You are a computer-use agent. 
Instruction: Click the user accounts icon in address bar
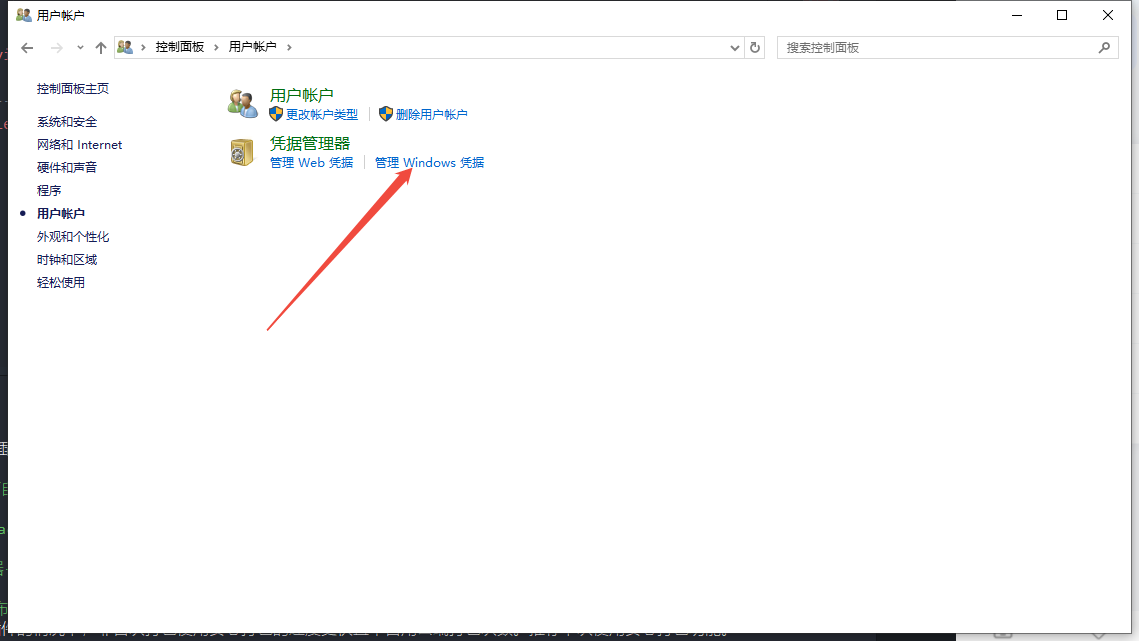point(125,47)
